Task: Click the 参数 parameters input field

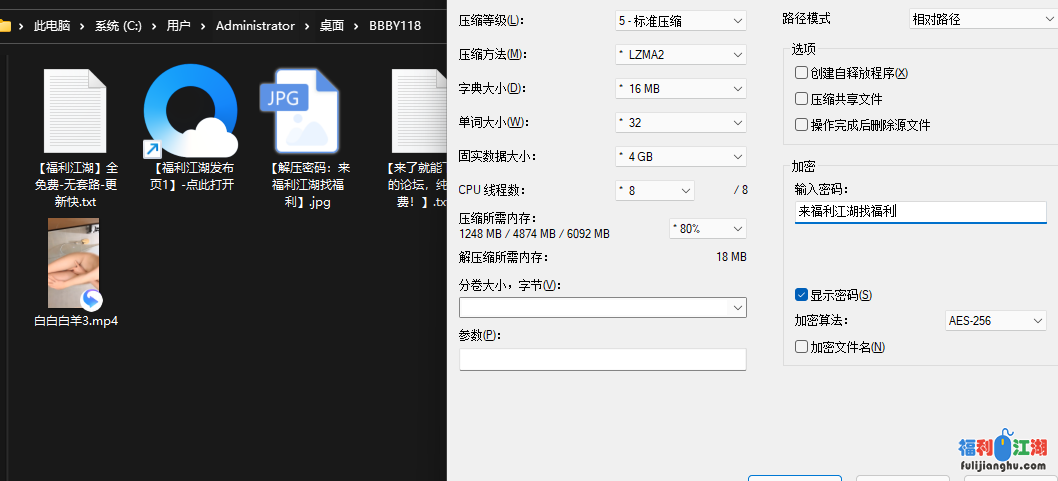Action: (602, 359)
